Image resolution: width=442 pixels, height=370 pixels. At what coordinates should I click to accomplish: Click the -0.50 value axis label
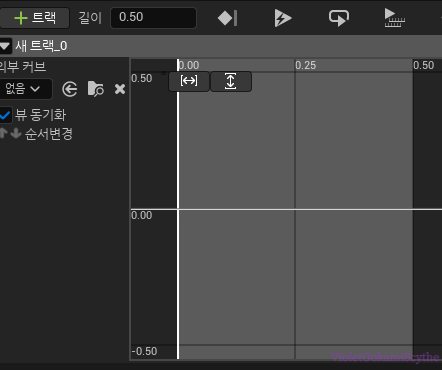point(144,351)
